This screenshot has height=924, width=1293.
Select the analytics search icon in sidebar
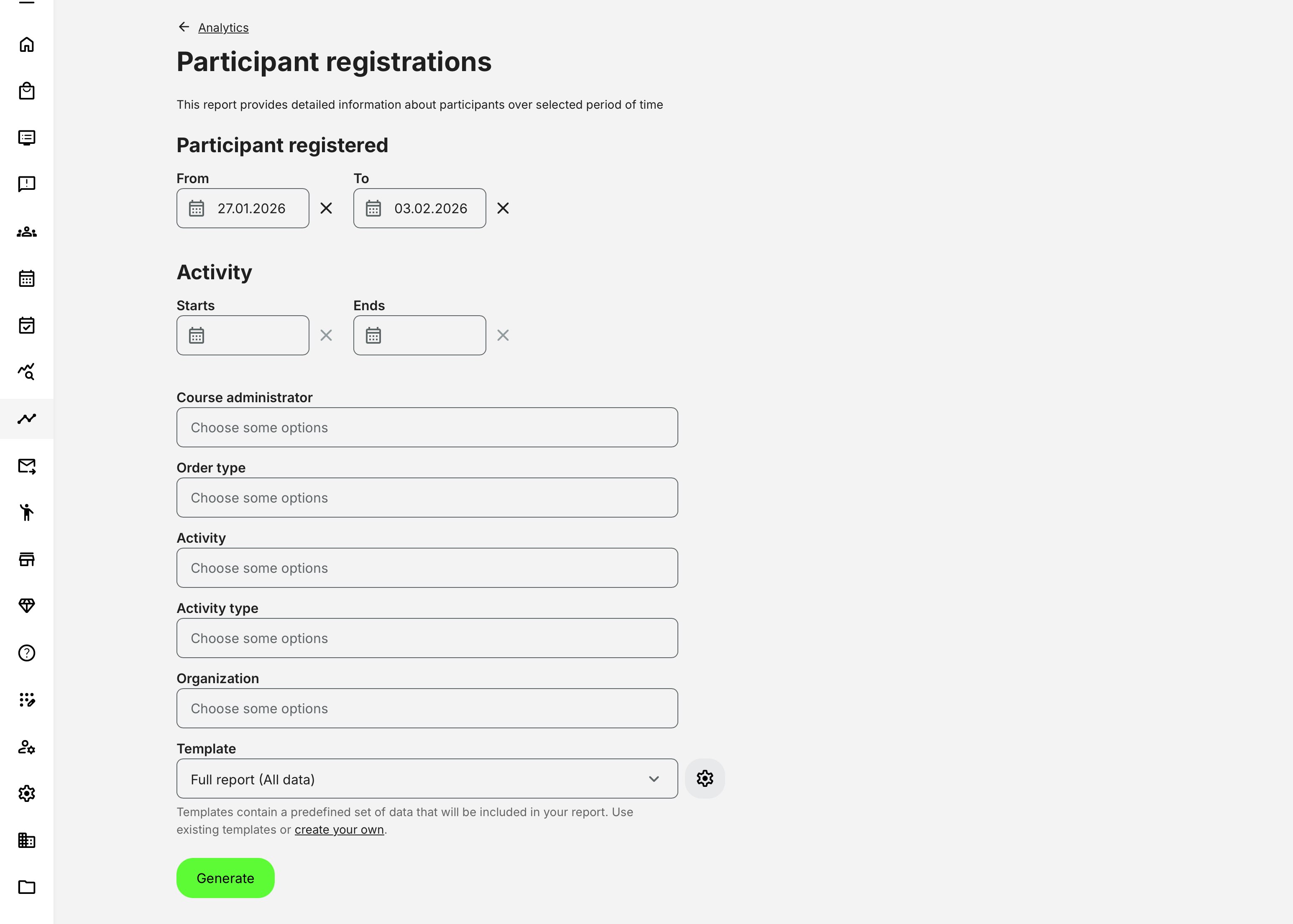click(x=26, y=372)
